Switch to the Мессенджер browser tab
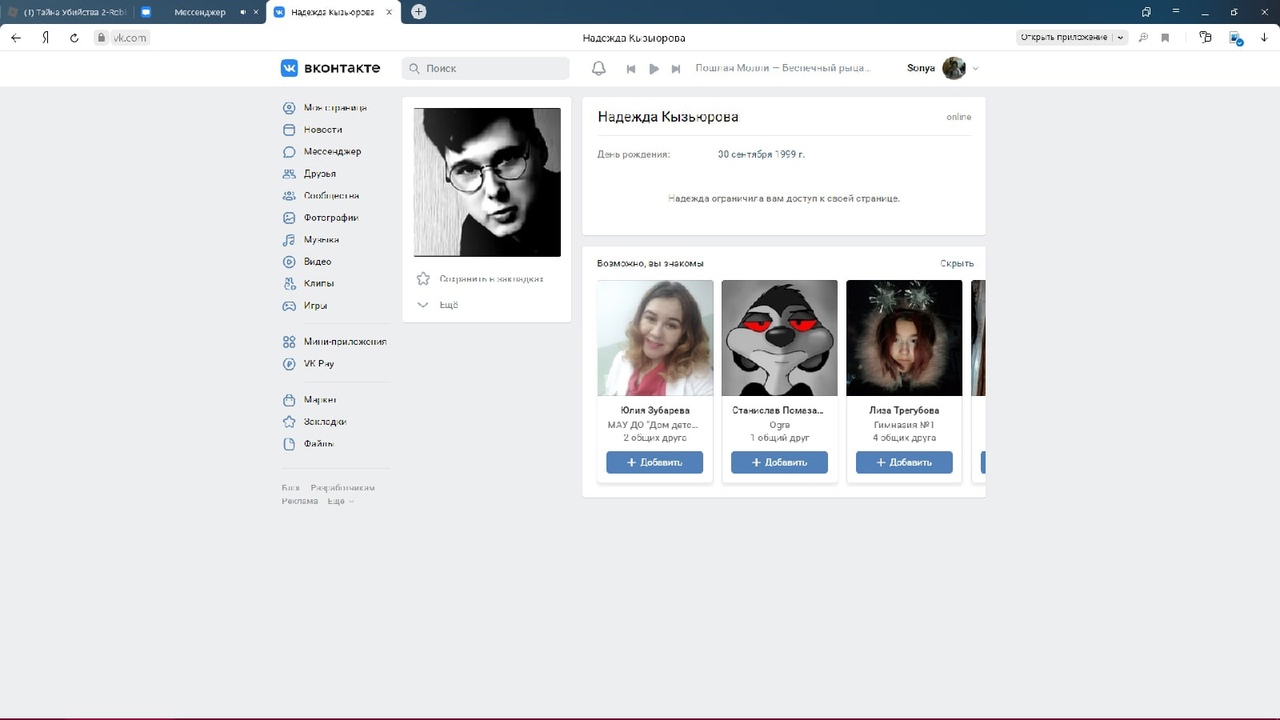This screenshot has height=720, width=1280. click(199, 12)
